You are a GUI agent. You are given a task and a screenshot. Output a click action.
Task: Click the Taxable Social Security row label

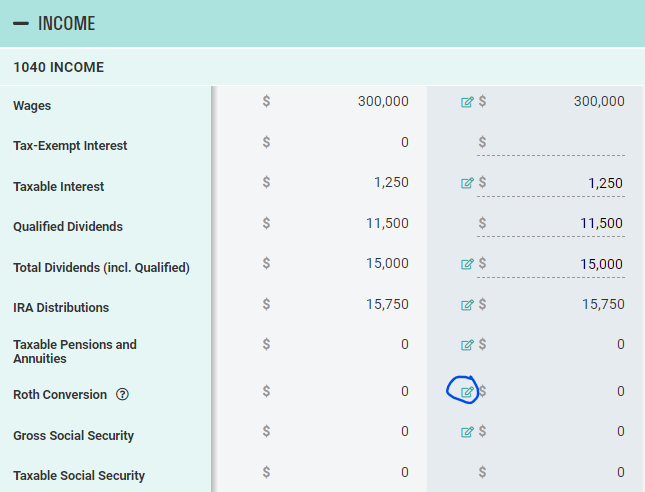tap(79, 476)
